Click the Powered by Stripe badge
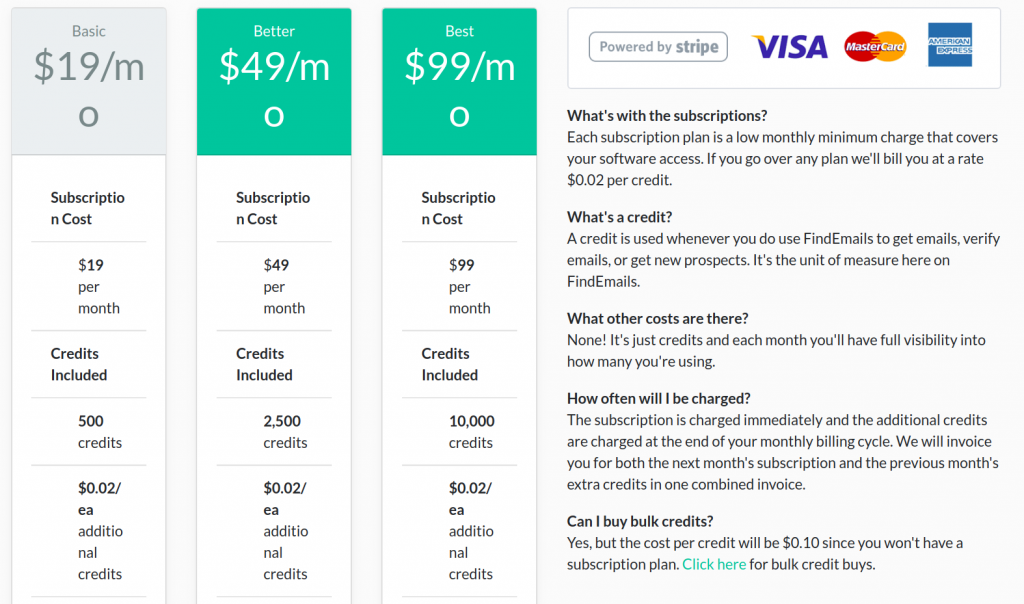1024x604 pixels. point(658,47)
